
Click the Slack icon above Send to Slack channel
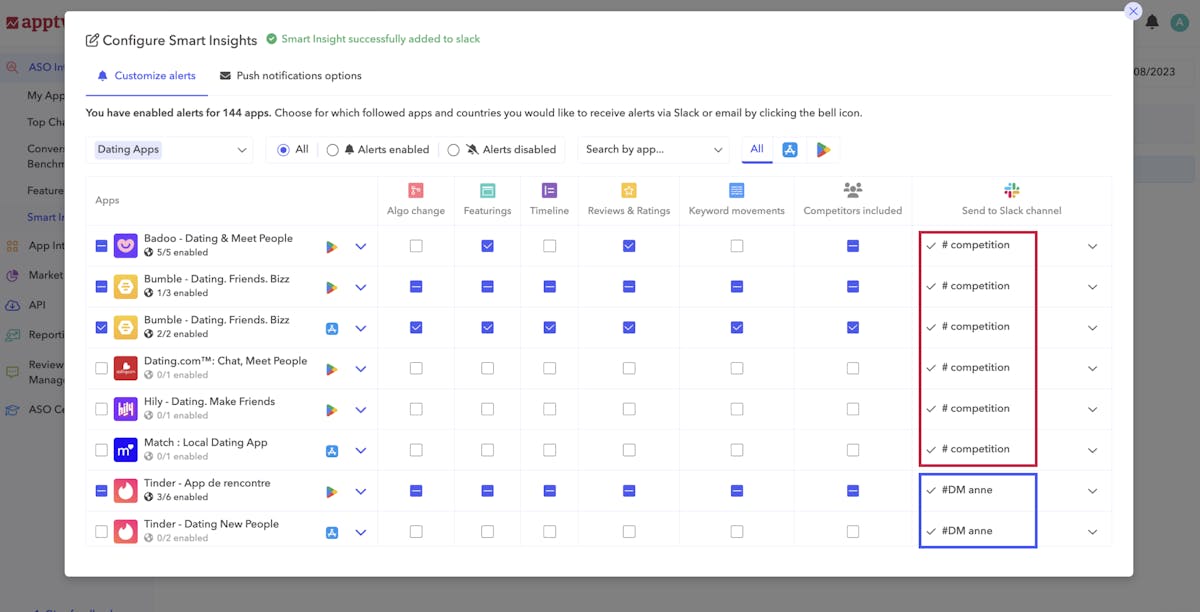click(x=1010, y=188)
